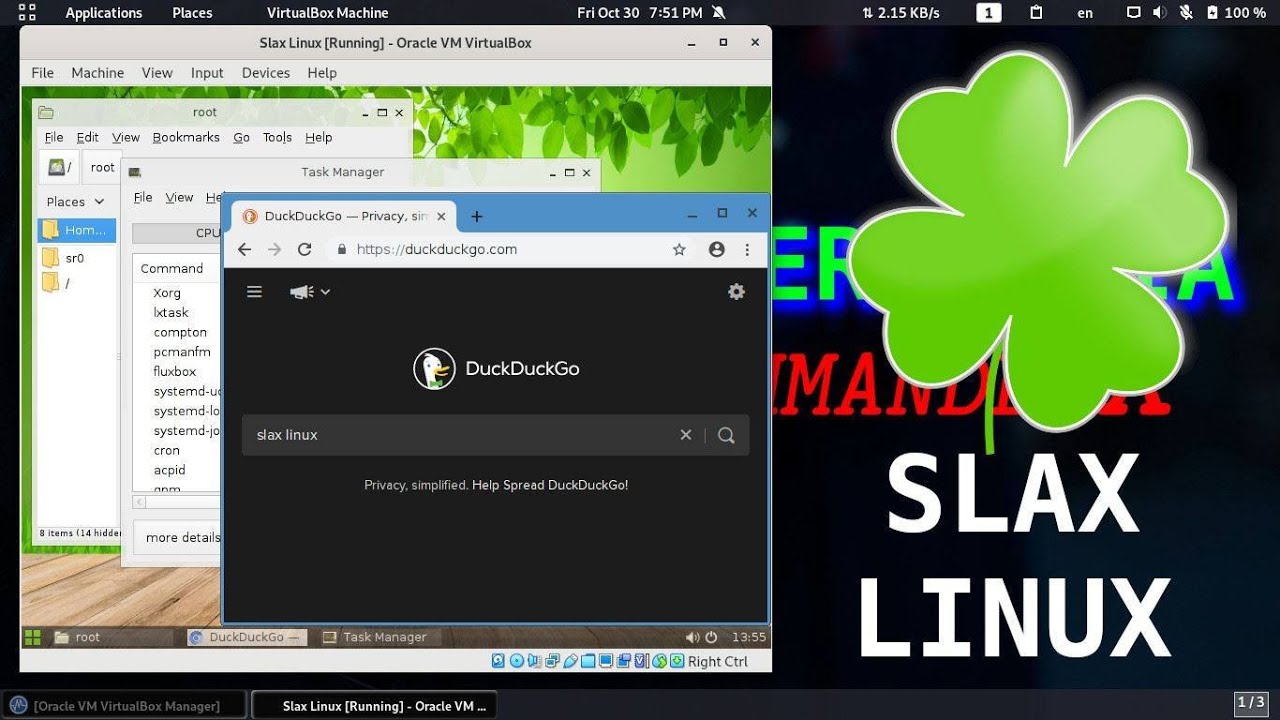1280x720 pixels.
Task: Open a new browser tab
Action: (x=476, y=216)
